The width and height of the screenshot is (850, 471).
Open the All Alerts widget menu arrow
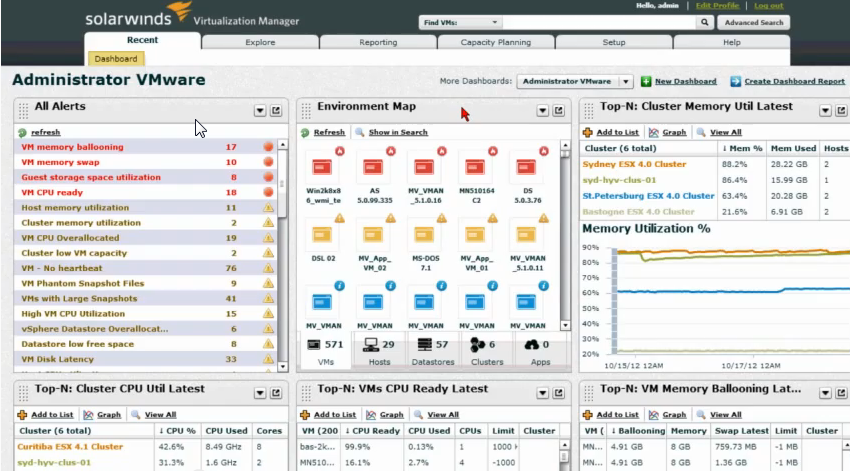pos(260,111)
